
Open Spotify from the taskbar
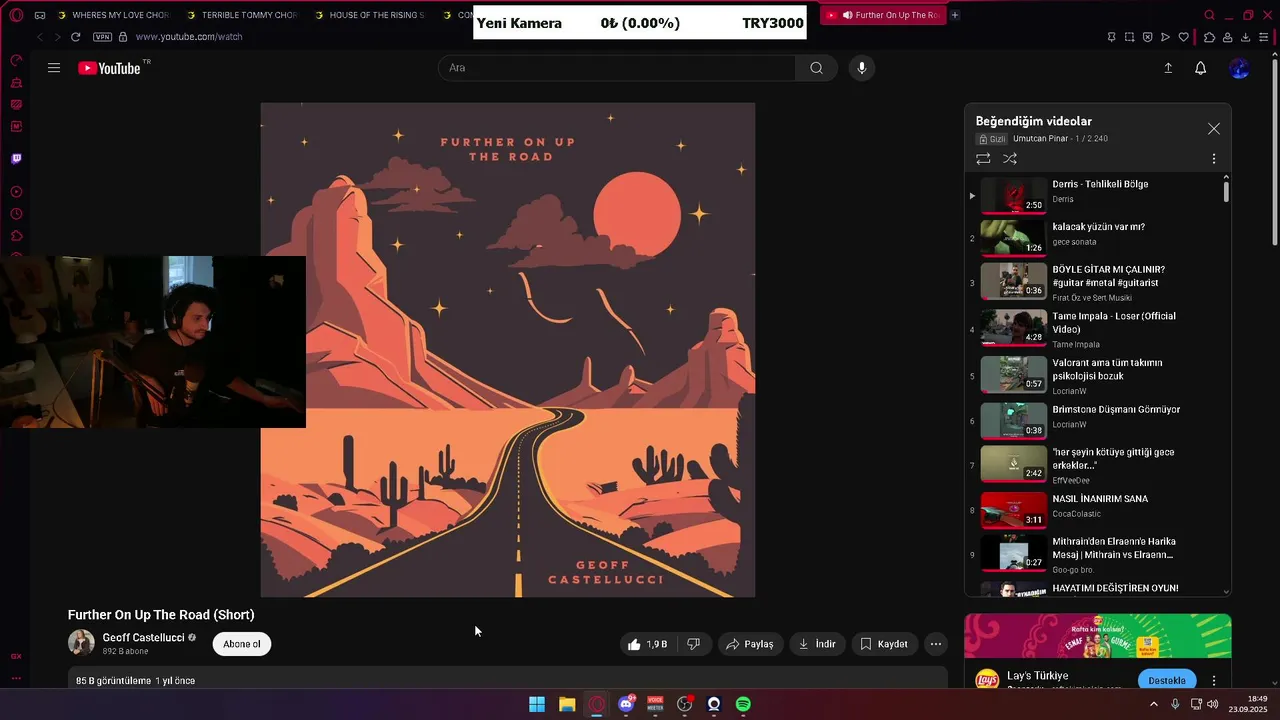pos(743,704)
